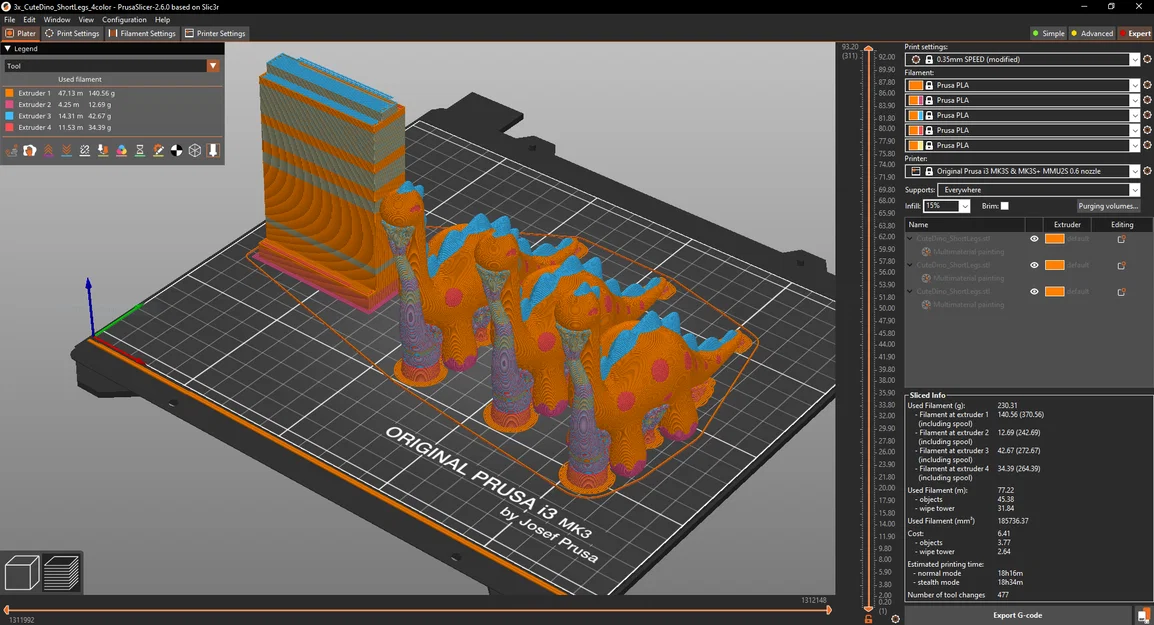Open the Help menu
Screen dimensions: 1154x625
pyautogui.click(x=163, y=20)
